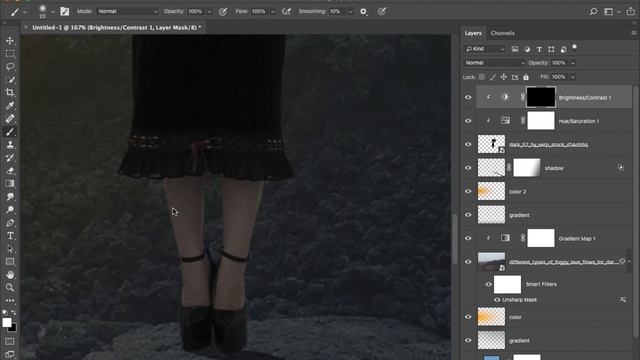Screen dimensions: 640x360
Task: Toggle Smart Filters visibility eye
Action: pyautogui.click(x=488, y=284)
